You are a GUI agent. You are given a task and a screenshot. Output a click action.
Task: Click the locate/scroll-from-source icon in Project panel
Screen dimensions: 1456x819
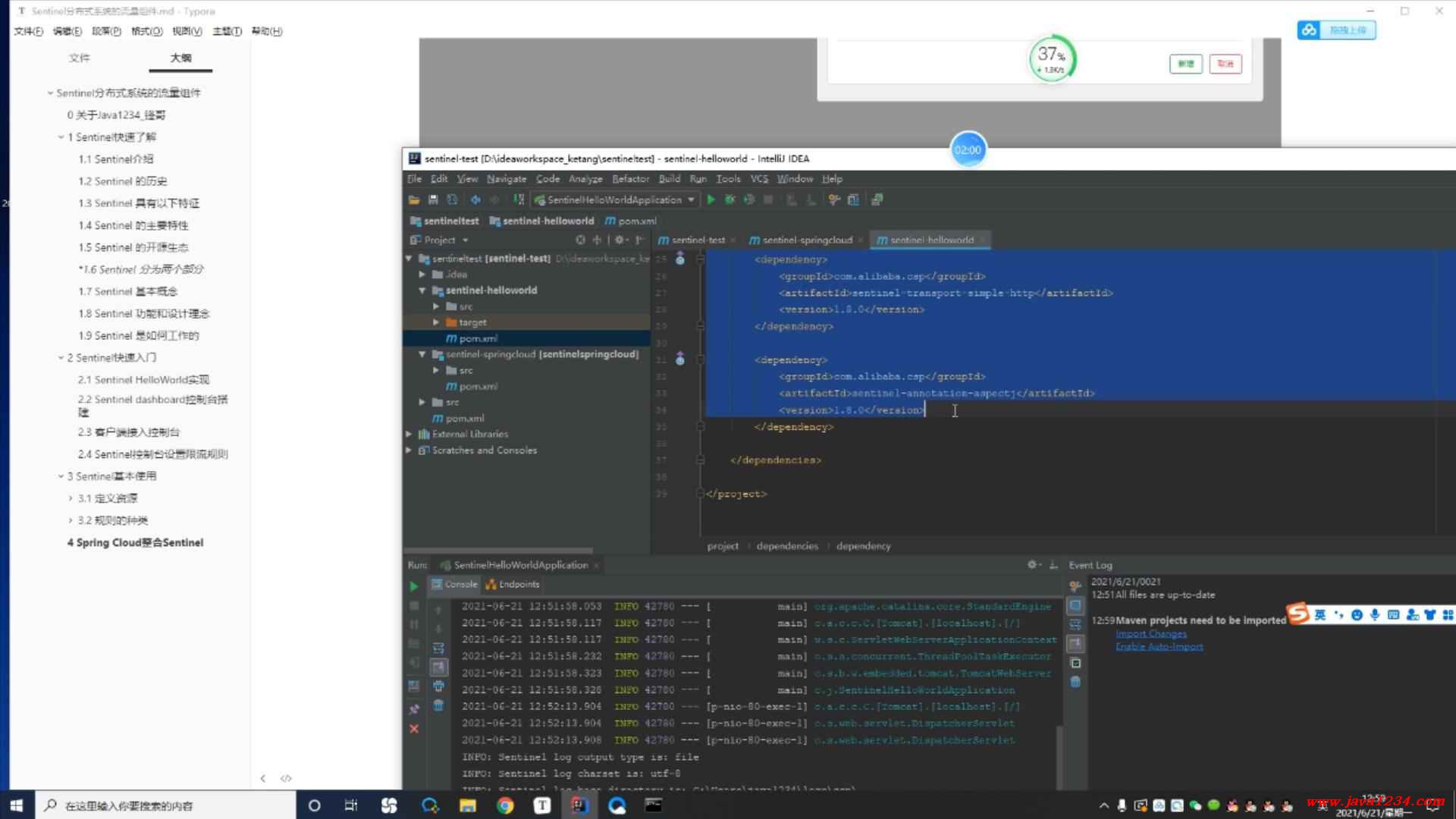coord(580,240)
